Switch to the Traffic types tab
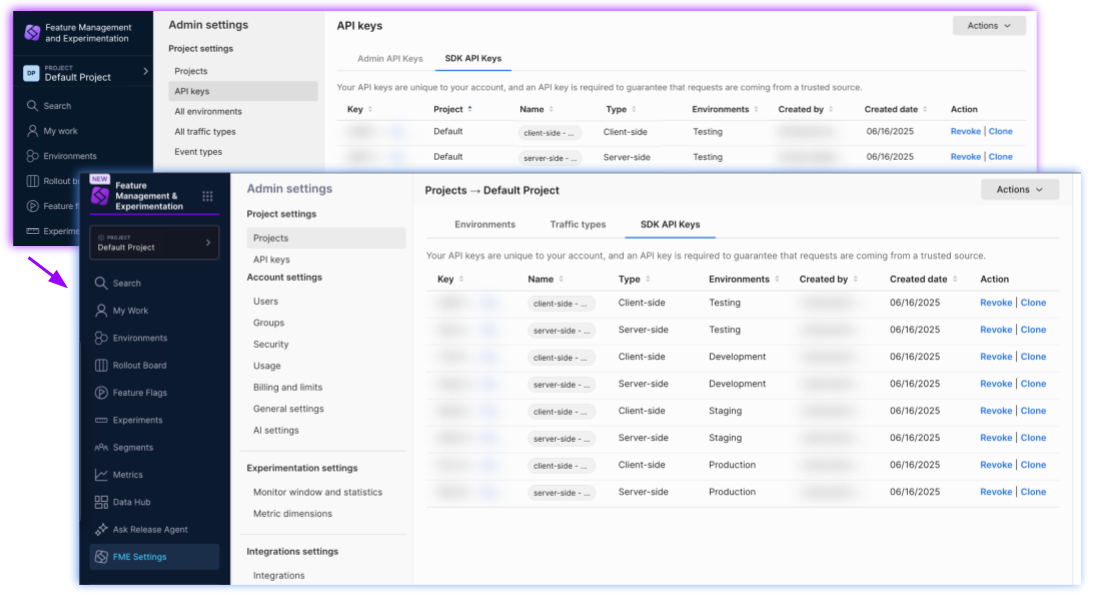 pyautogui.click(x=577, y=225)
